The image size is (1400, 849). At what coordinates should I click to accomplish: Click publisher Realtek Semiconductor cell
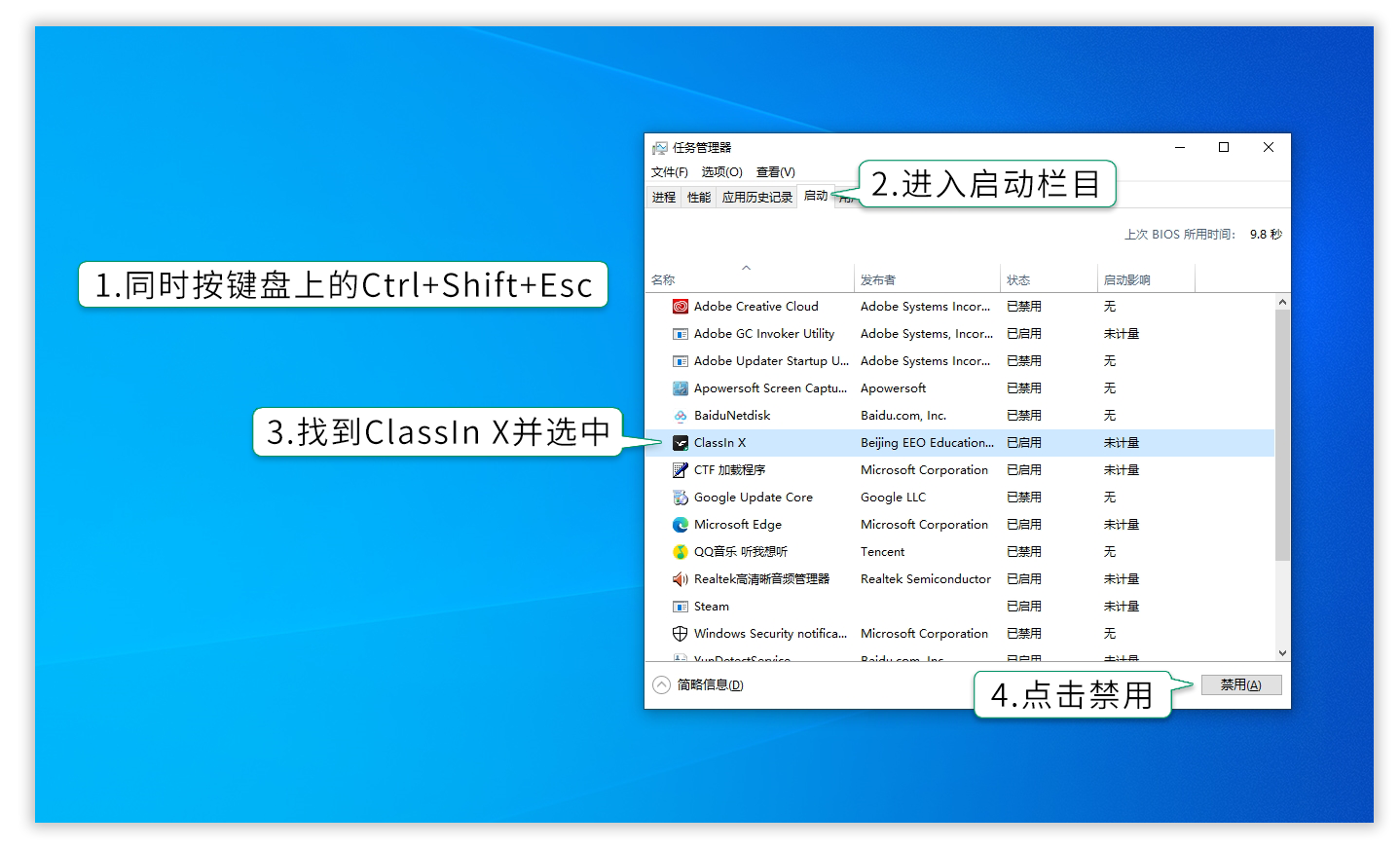(x=926, y=579)
